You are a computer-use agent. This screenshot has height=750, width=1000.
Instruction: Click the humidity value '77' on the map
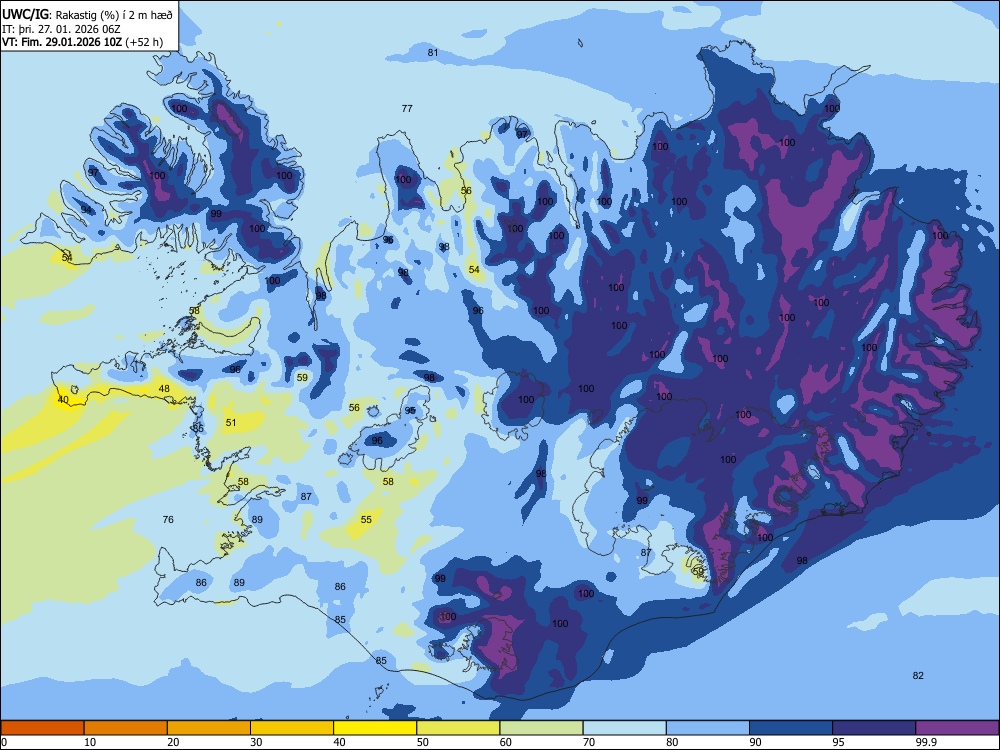[x=407, y=108]
